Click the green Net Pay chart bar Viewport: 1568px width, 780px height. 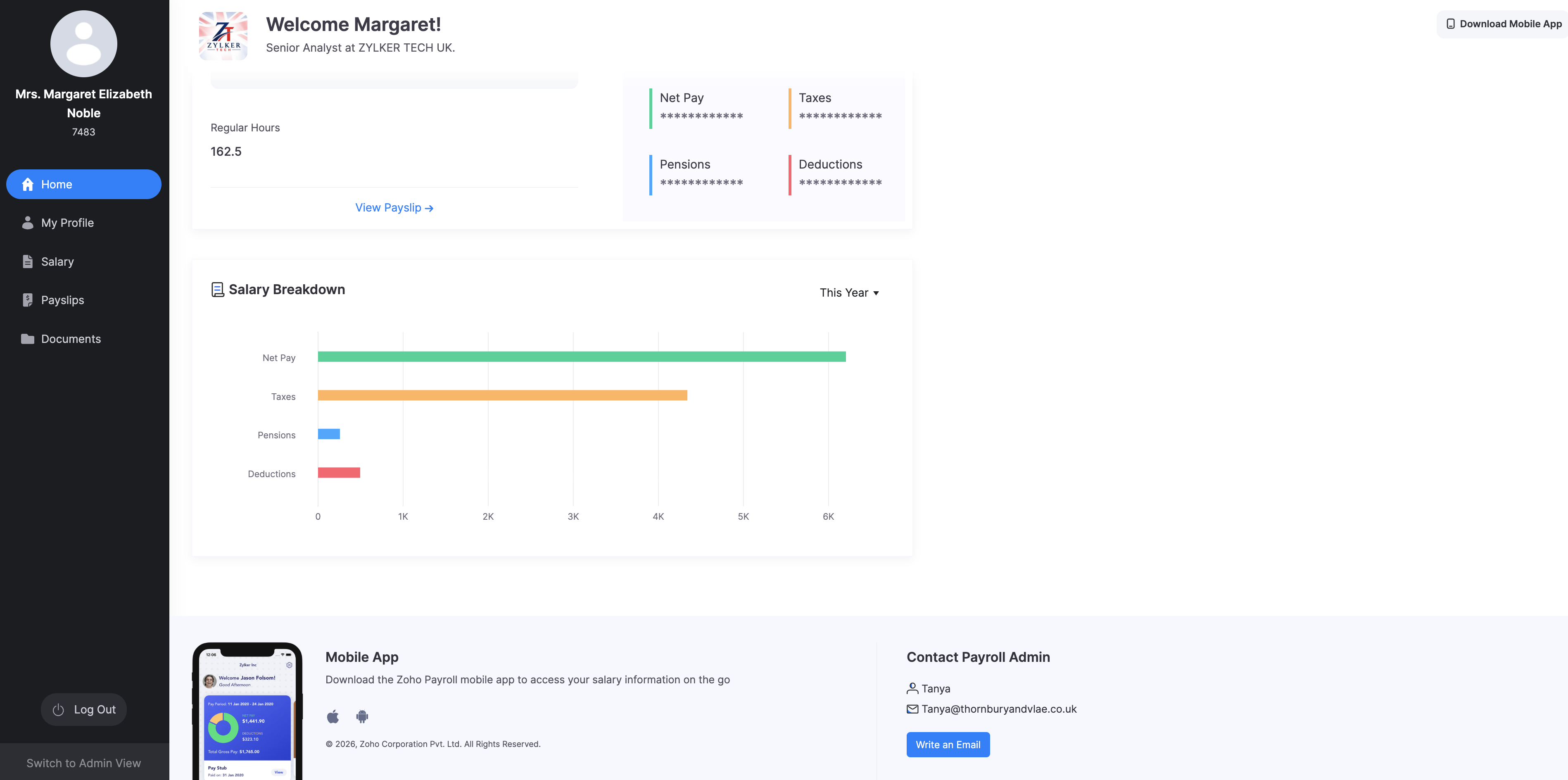581,357
